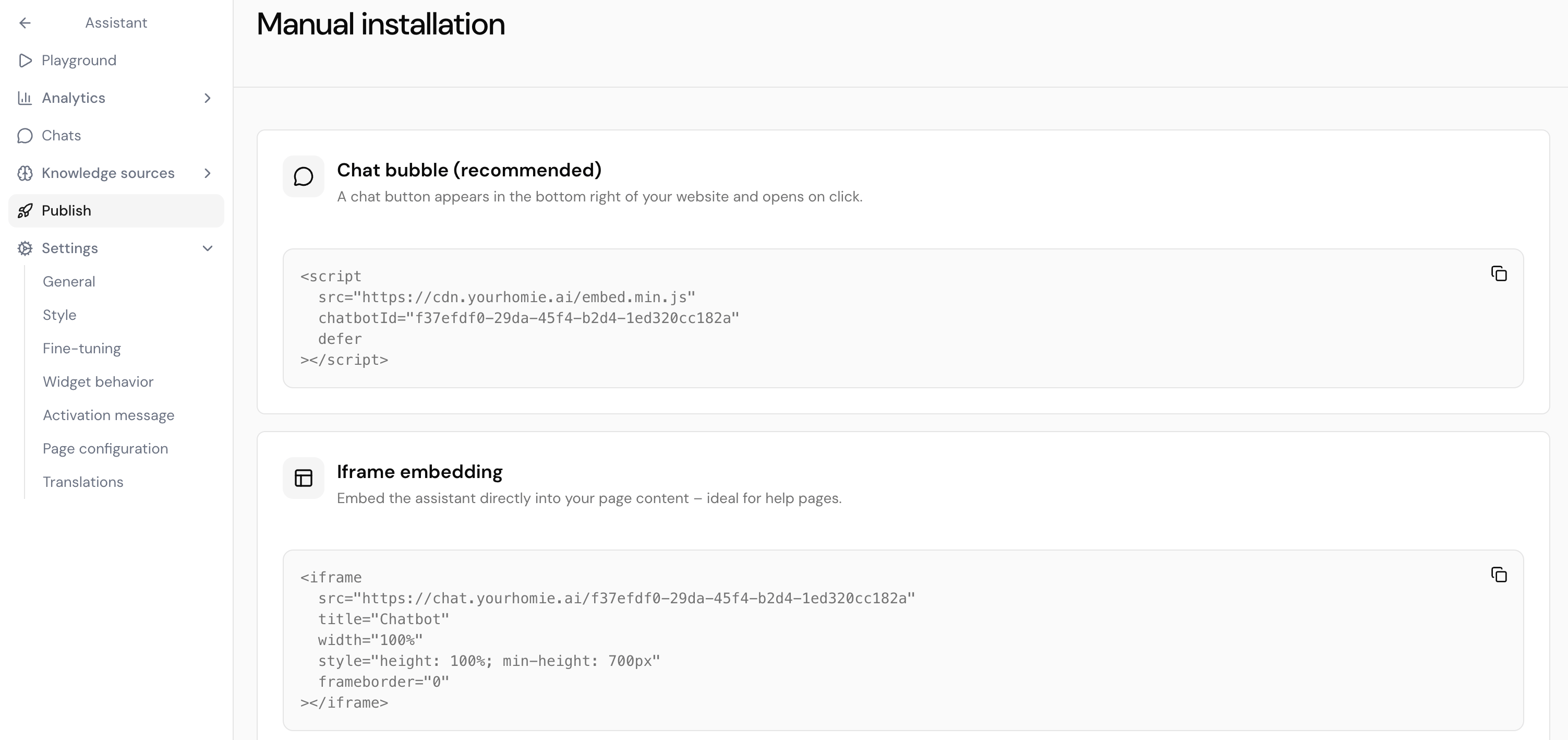The image size is (1568, 740).
Task: Click the width="100%" line
Action: point(370,640)
